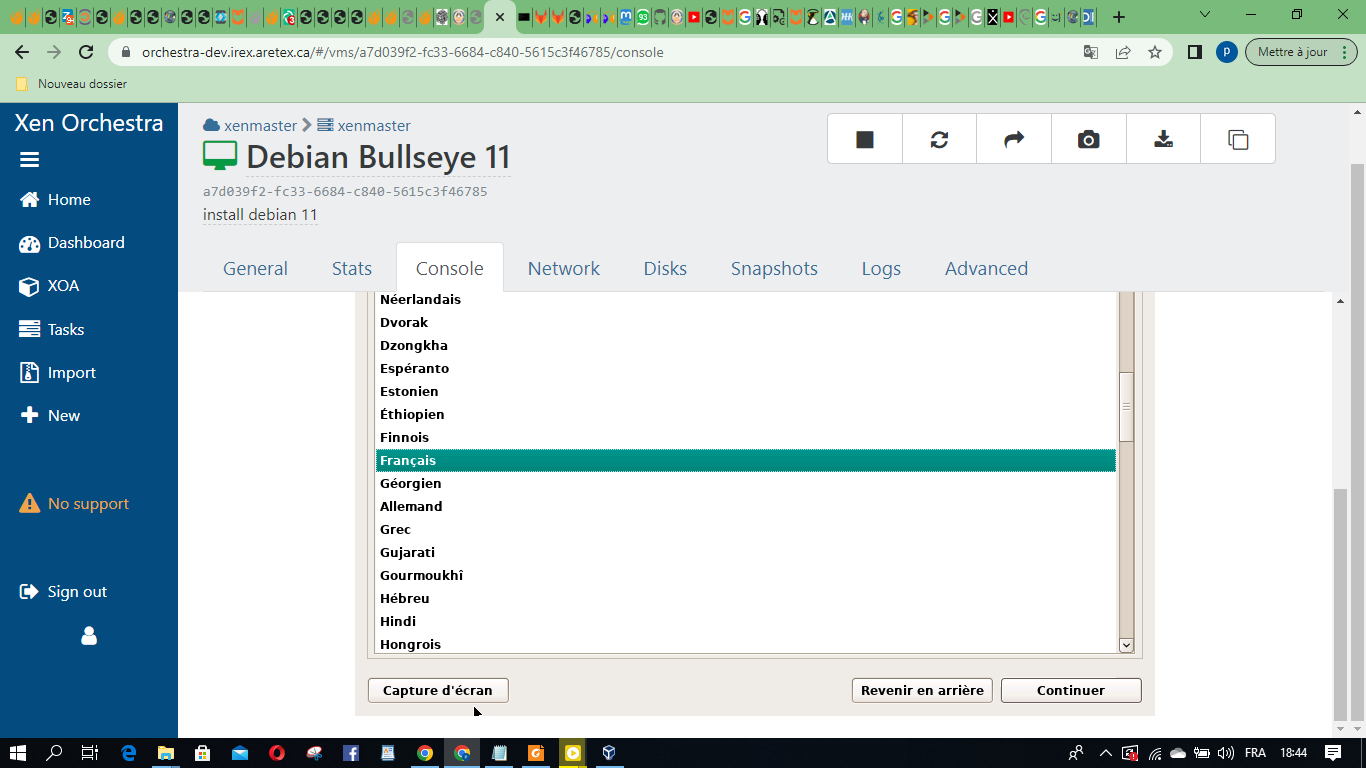Click the FRA language indicator in taskbar
The width and height of the screenshot is (1366, 768).
tap(1255, 753)
